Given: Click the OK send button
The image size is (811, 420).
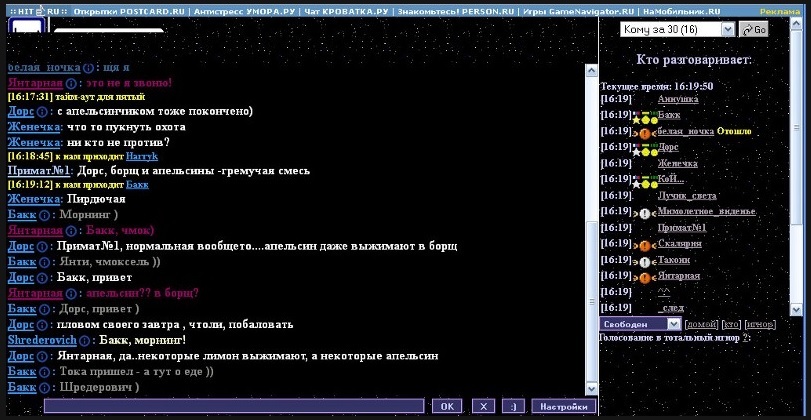Looking at the screenshot, I should pyautogui.click(x=447, y=406).
